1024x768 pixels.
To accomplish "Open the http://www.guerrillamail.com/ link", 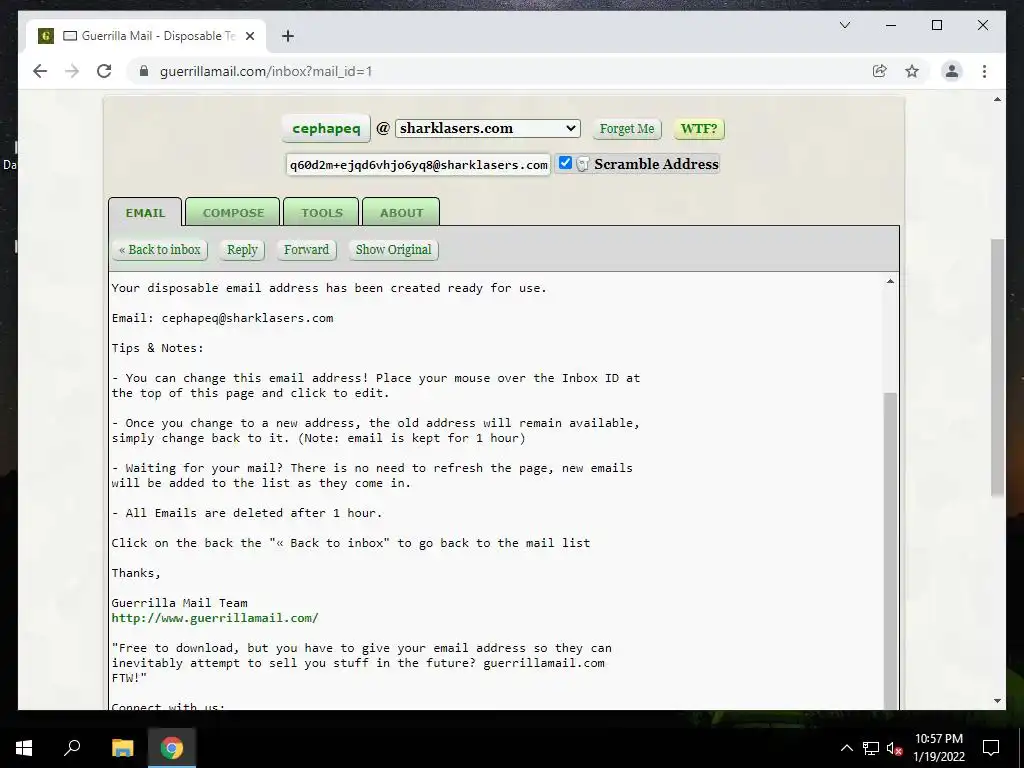I will click(x=215, y=618).
